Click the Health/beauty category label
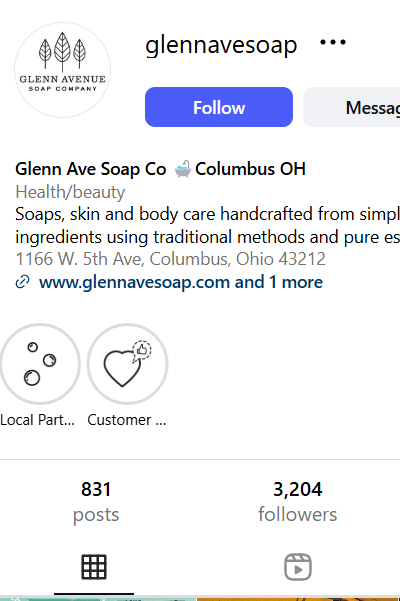Viewport: 400px width, 601px height. pyautogui.click(x=70, y=192)
